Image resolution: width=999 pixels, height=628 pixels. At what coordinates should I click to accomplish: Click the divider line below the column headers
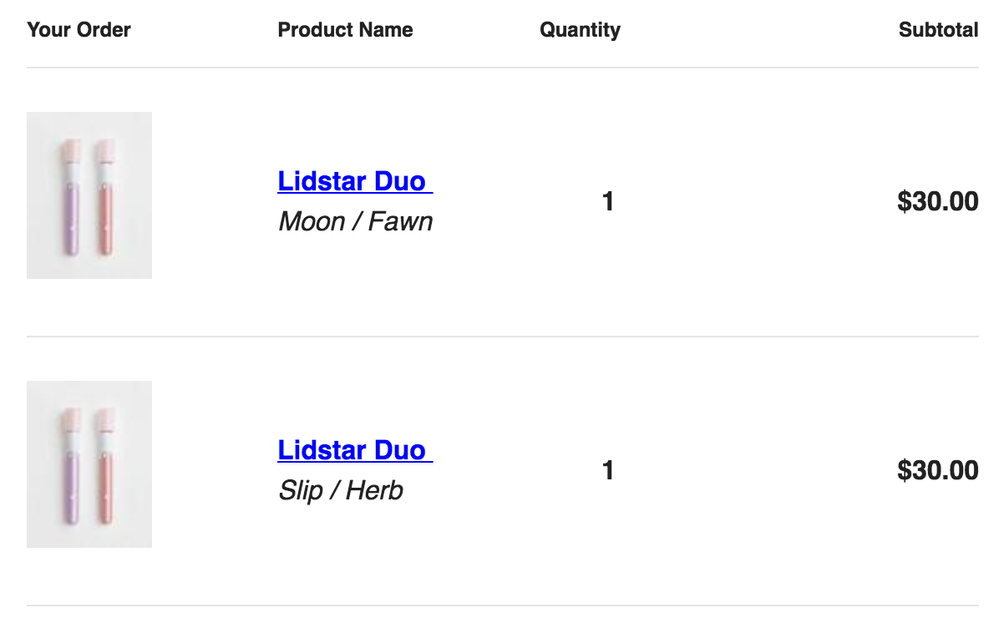[x=502, y=68]
